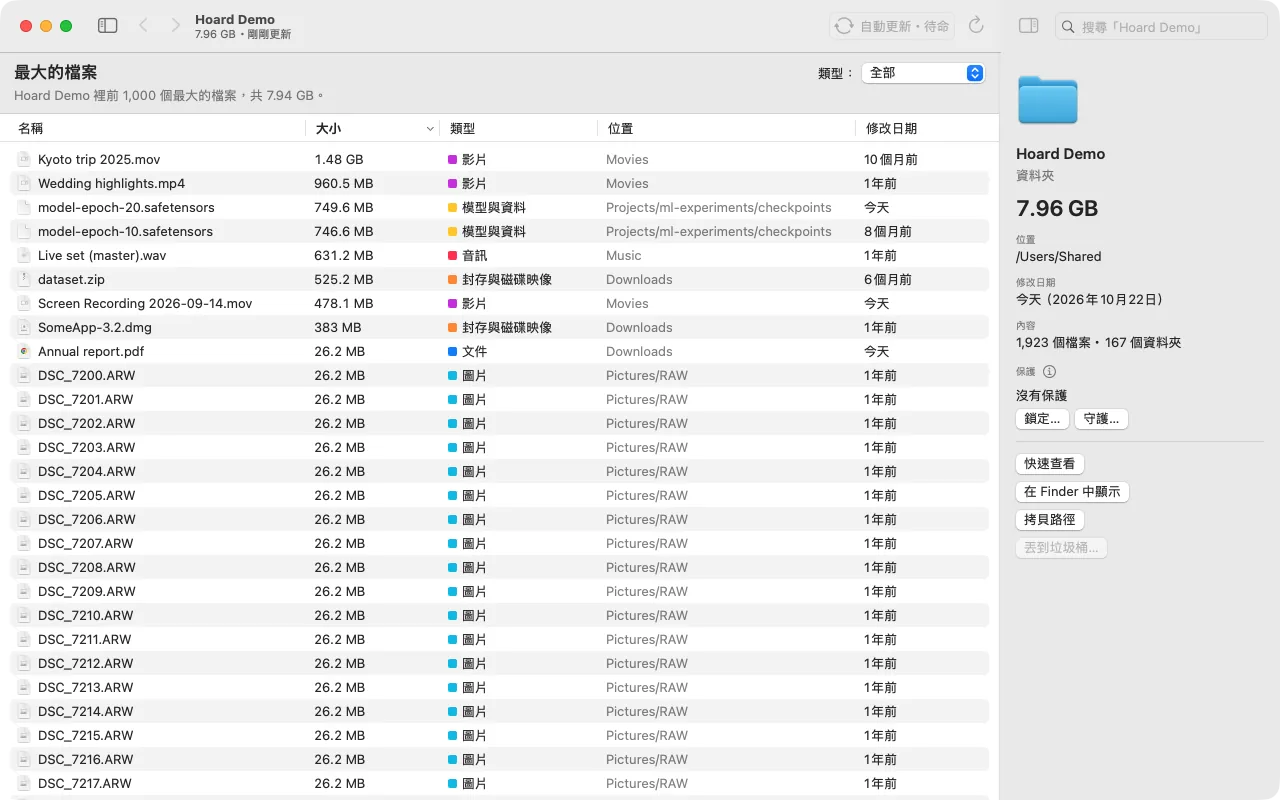Toggle the inspector panel icon
The image size is (1280, 800).
click(1028, 26)
